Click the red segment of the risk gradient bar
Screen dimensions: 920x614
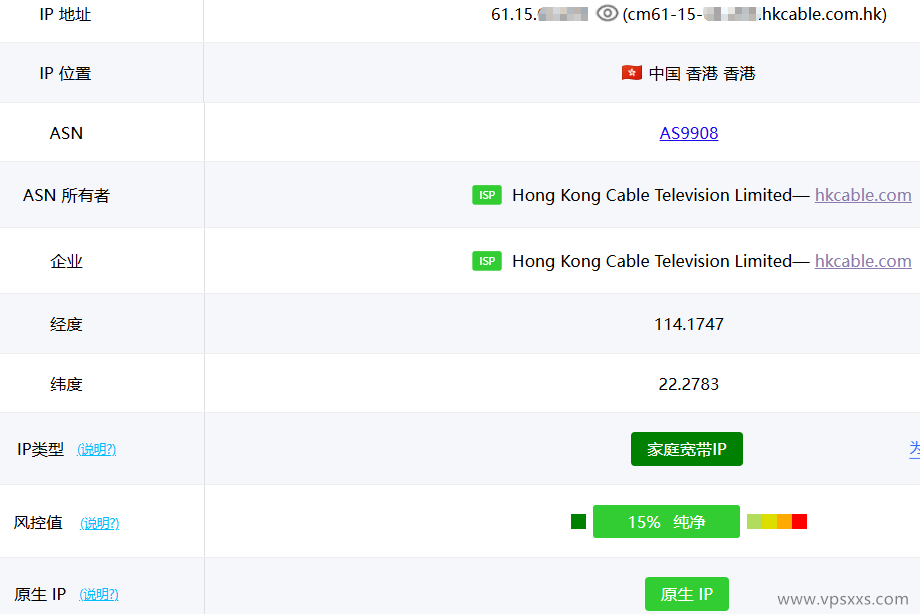point(799,521)
